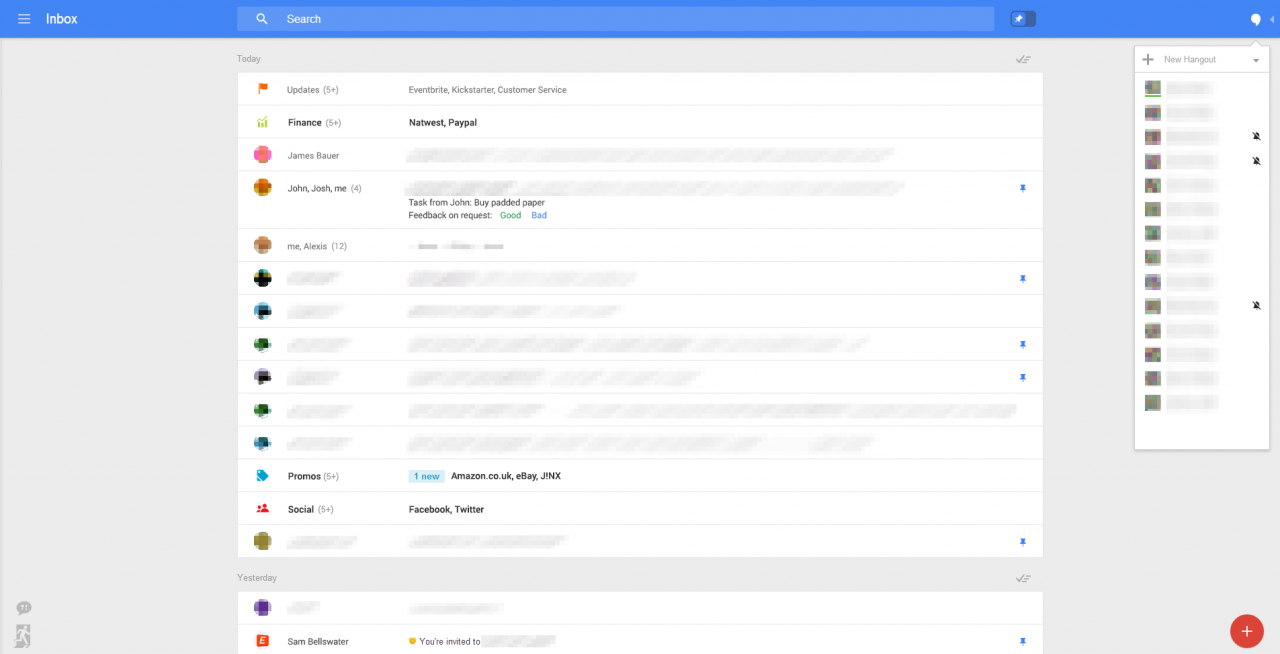
Task: Click the Bad feedback link
Action: click(x=539, y=216)
